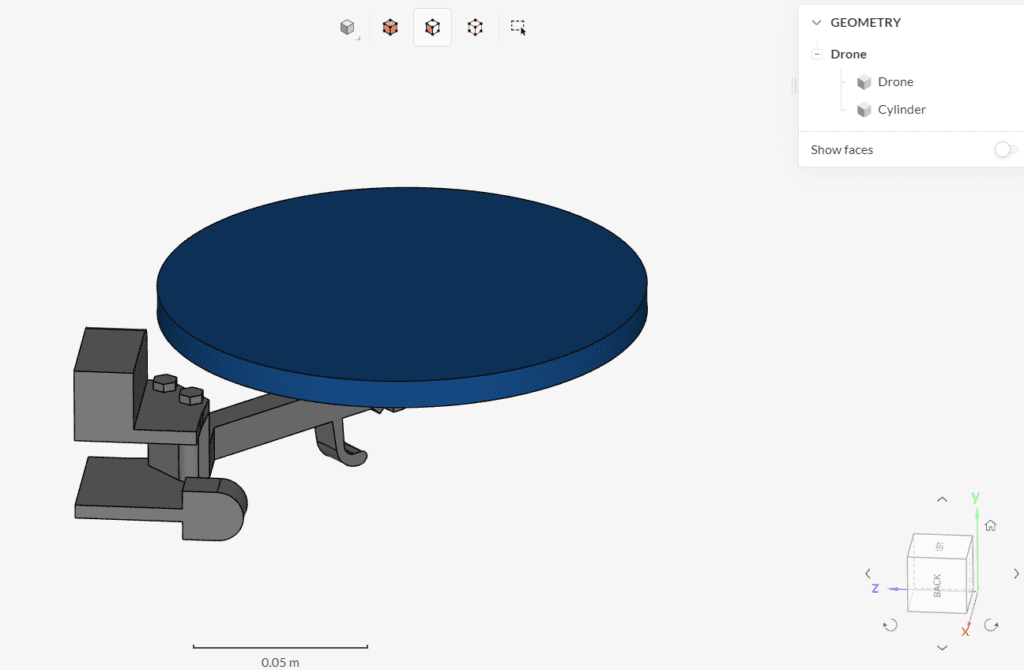
Task: Click the up arrow above the view cube
Action: coord(941,498)
